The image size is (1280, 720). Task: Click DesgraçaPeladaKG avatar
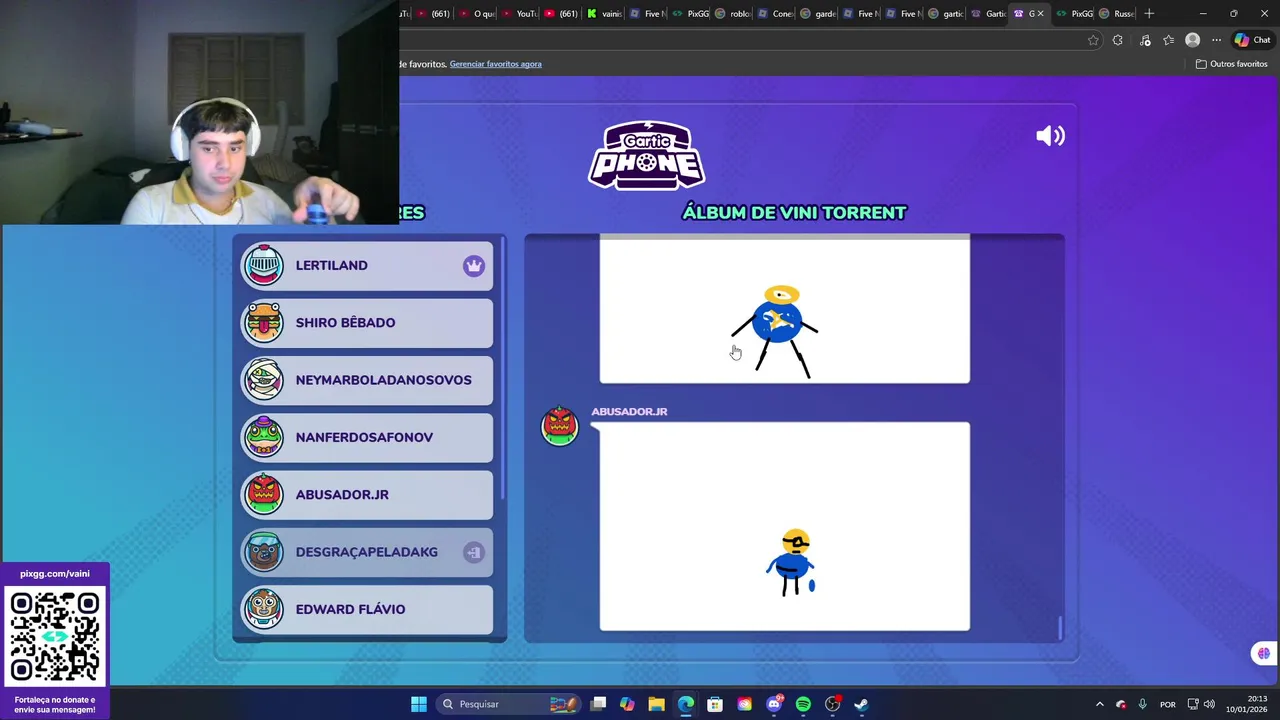click(264, 552)
